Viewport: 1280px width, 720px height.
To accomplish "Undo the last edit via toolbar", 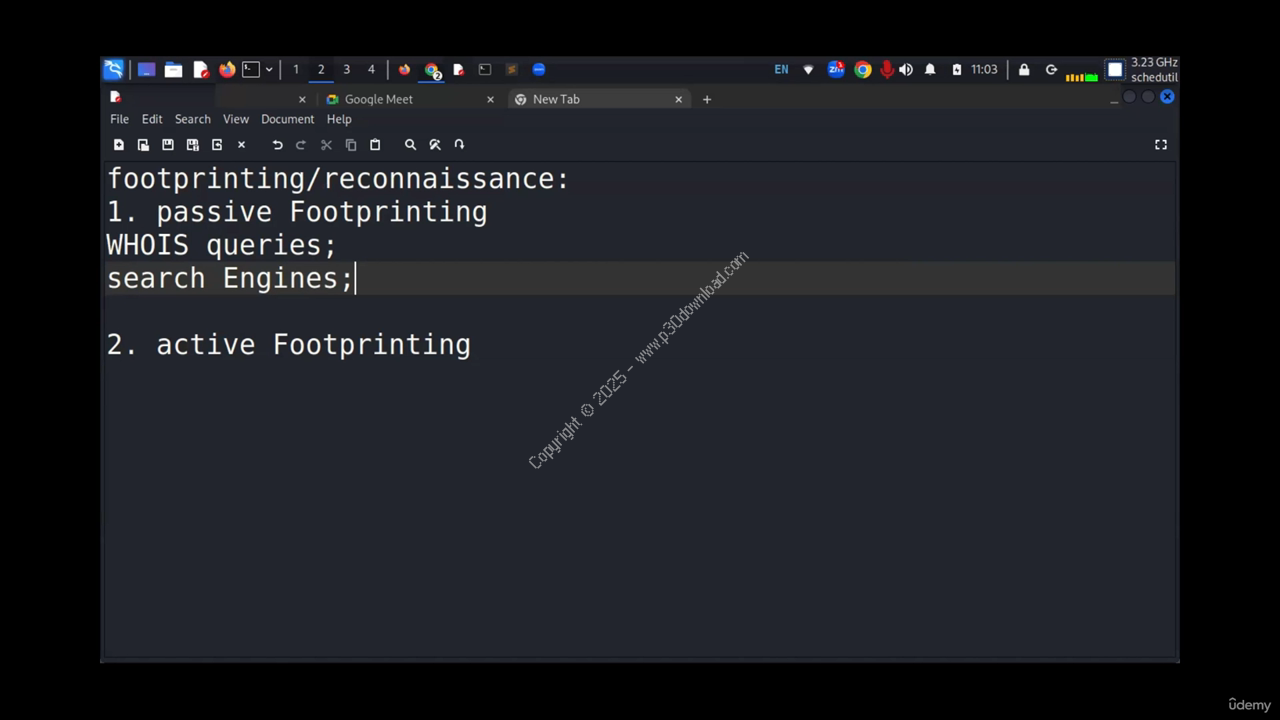I will [277, 145].
